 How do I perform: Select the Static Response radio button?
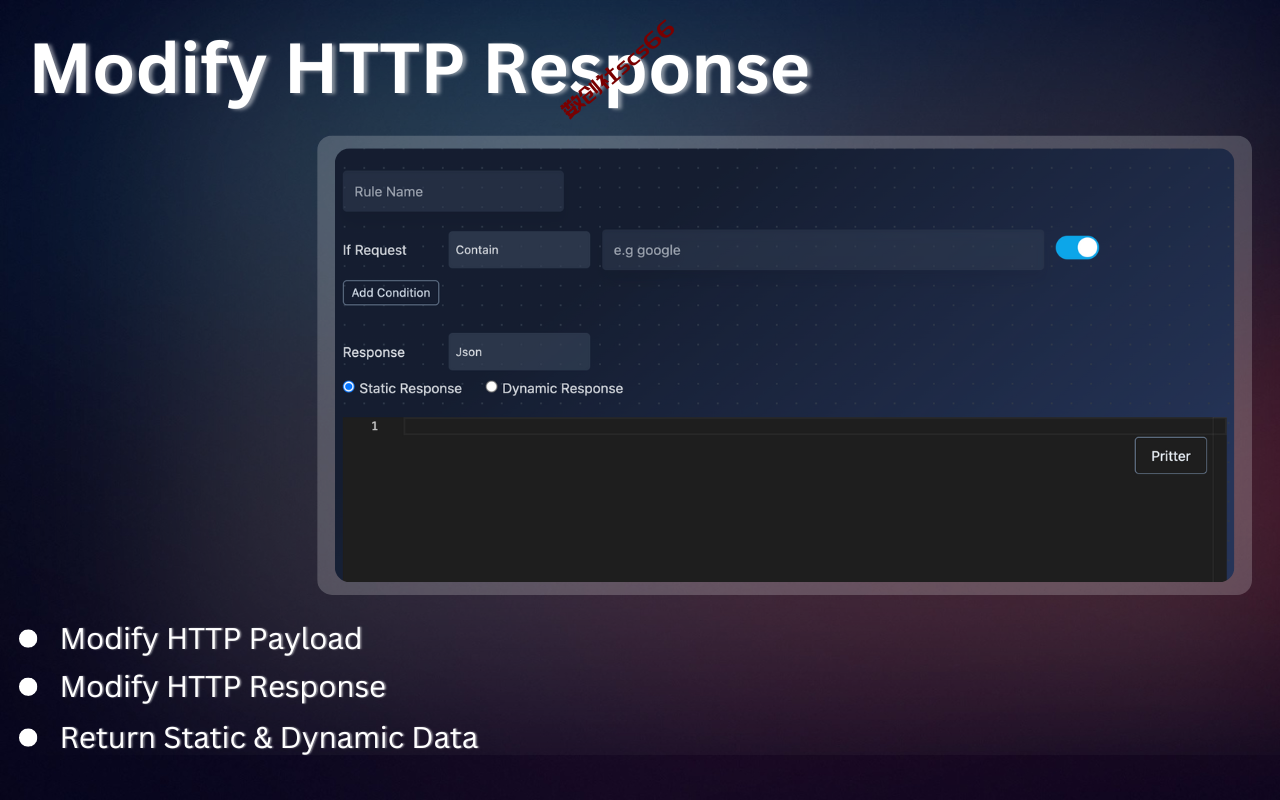pos(349,387)
